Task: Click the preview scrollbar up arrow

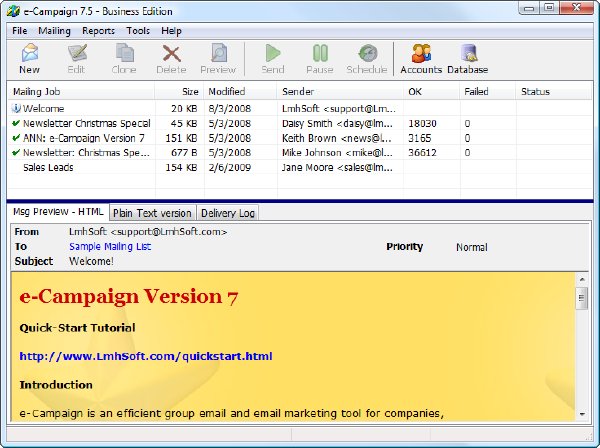Action: tap(582, 279)
